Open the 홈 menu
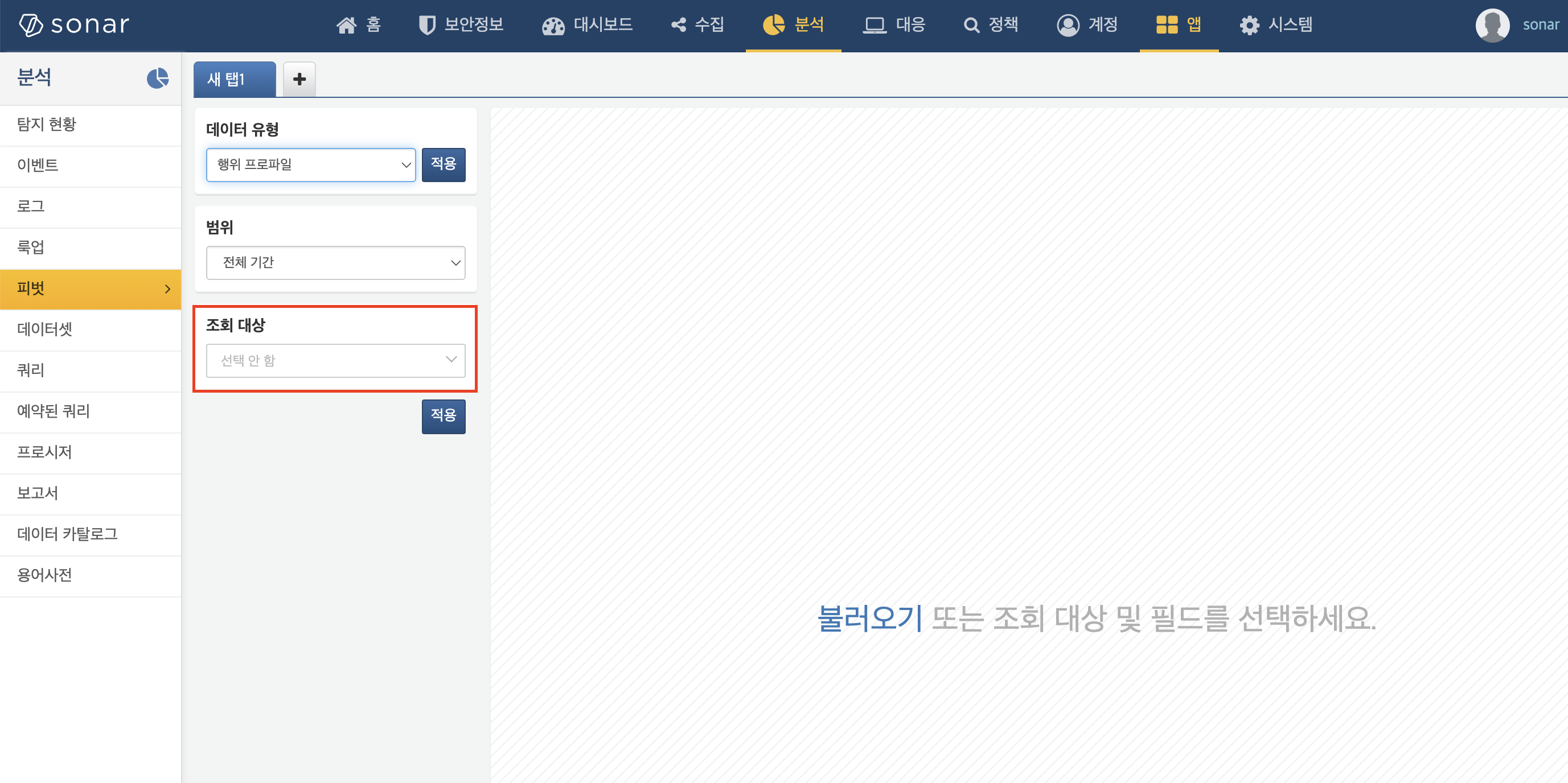Screen dimensions: 1568x783 (373, 24)
